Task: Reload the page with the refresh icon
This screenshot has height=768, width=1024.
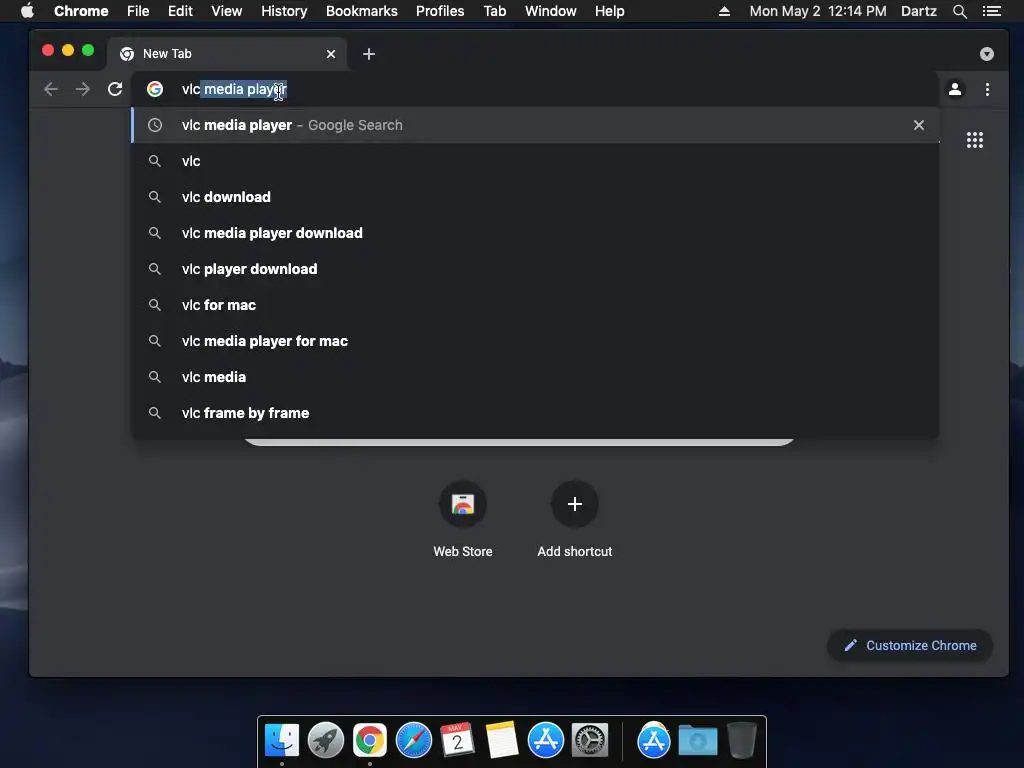Action: pyautogui.click(x=115, y=89)
